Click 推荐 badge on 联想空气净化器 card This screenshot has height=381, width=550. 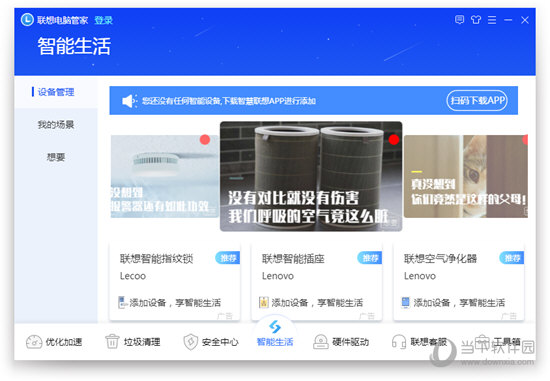click(512, 258)
